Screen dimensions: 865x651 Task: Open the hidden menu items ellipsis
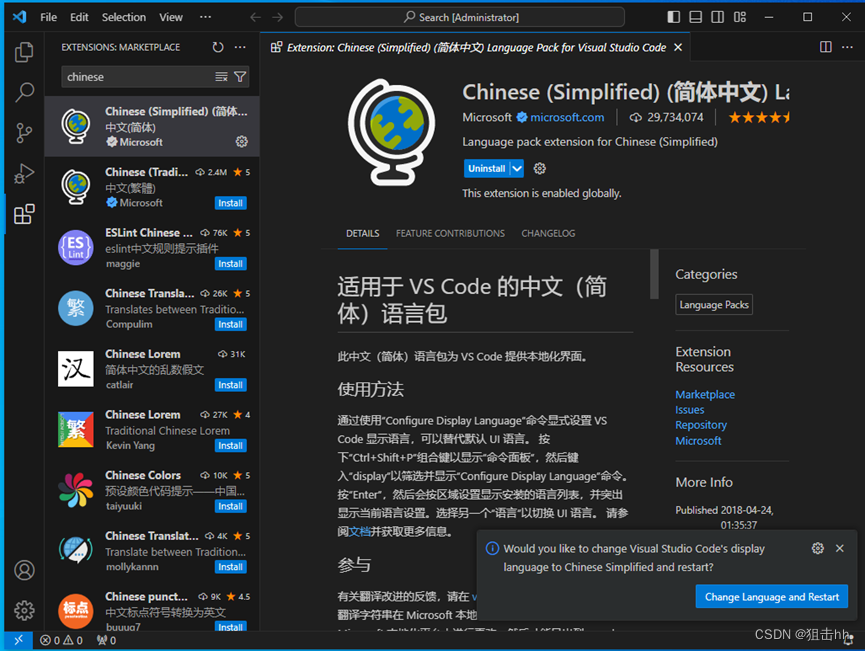(205, 17)
